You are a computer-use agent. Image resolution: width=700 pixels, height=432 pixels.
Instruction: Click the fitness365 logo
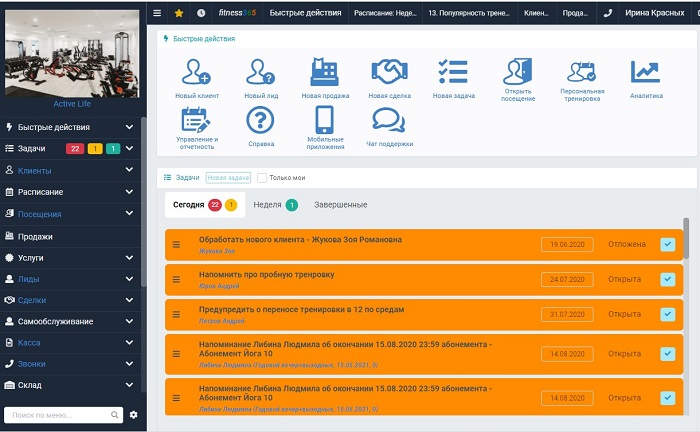click(x=237, y=13)
